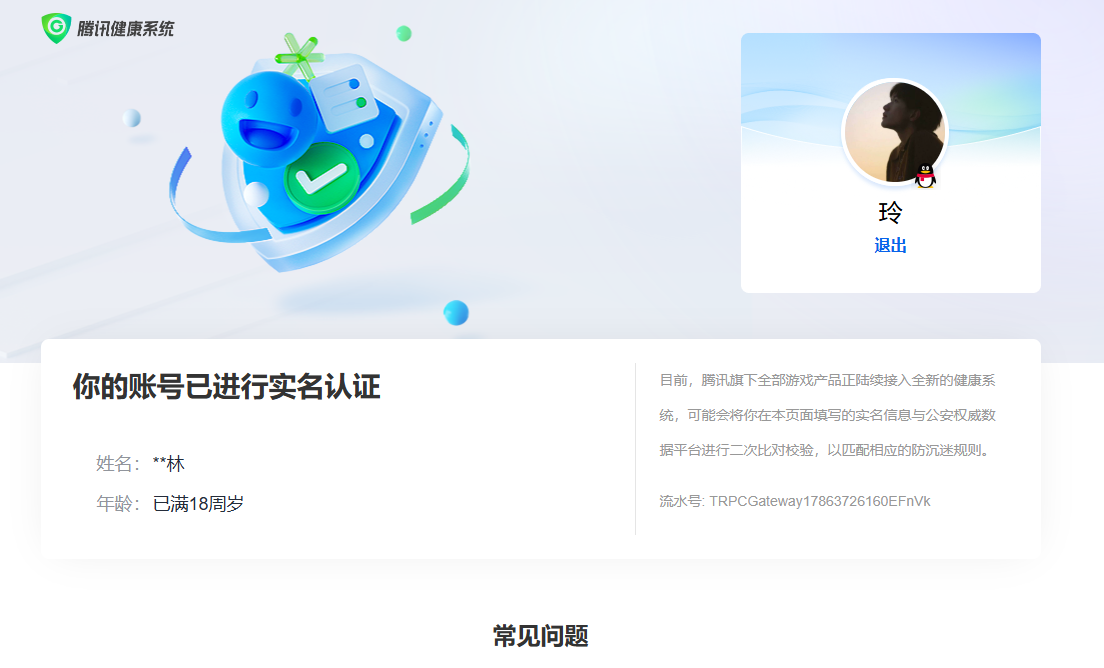
Task: Select serial number TRPCGateway17863726160EFnVk
Action: pos(820,501)
